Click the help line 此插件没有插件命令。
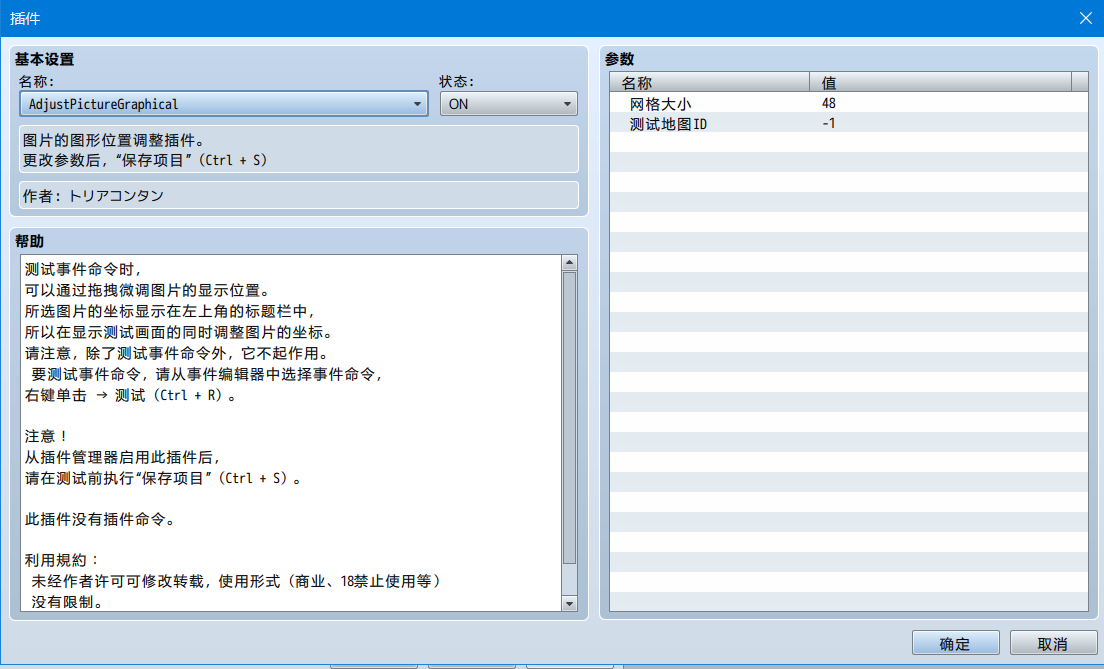 (100, 520)
